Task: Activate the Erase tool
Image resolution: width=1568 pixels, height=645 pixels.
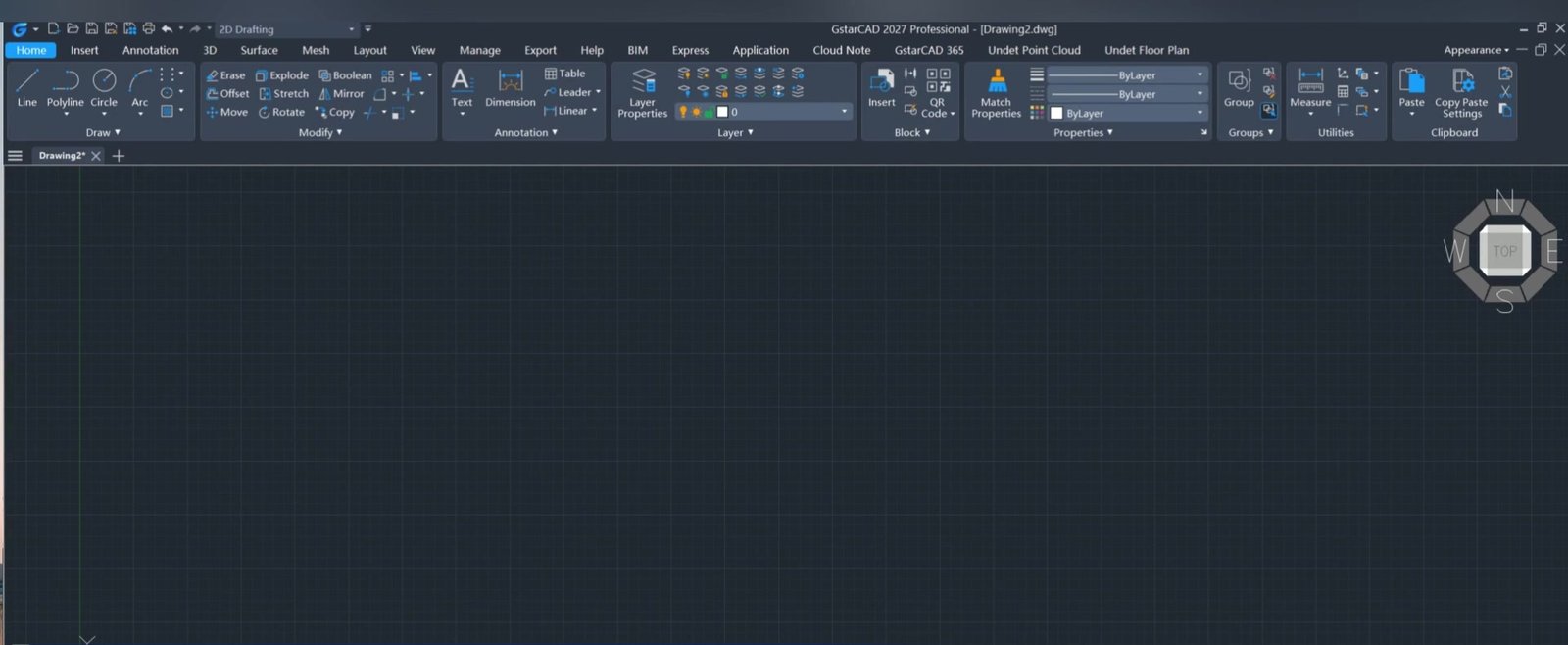Action: coord(225,75)
